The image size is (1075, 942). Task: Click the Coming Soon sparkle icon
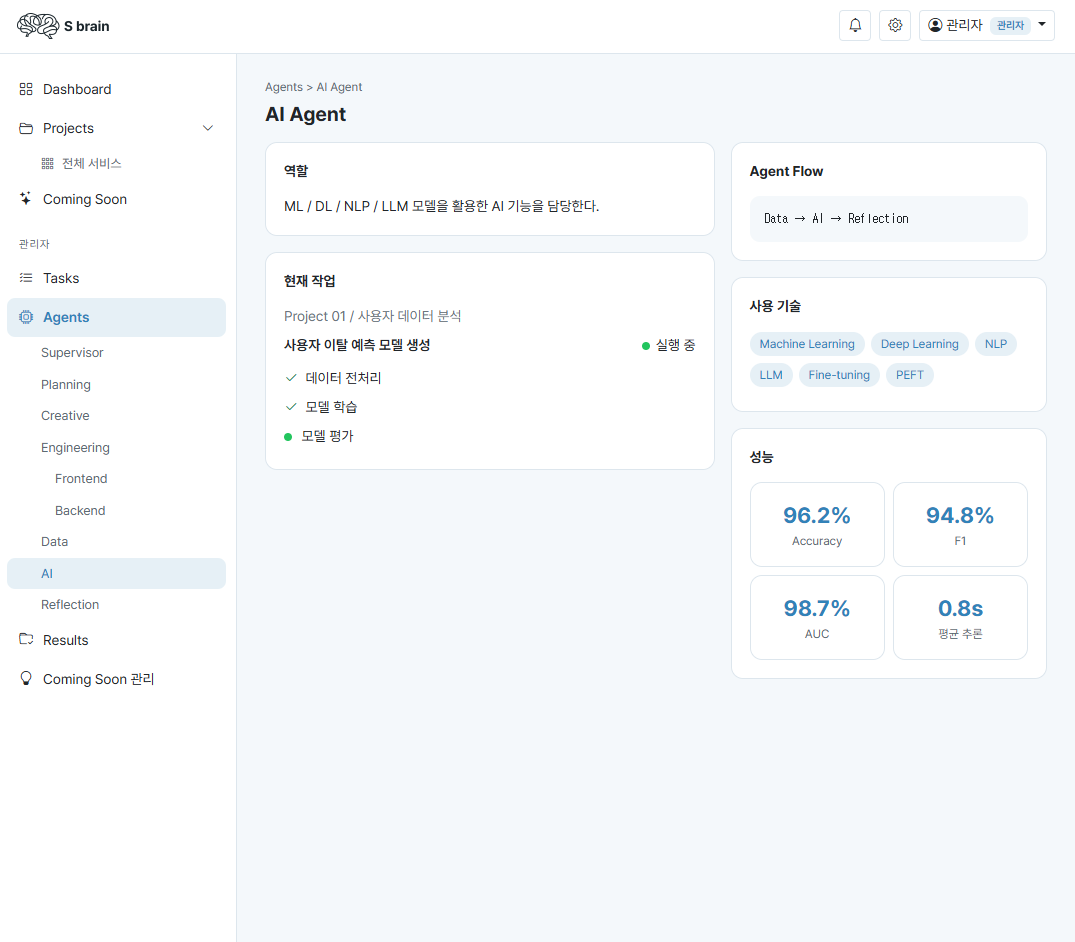(x=26, y=199)
